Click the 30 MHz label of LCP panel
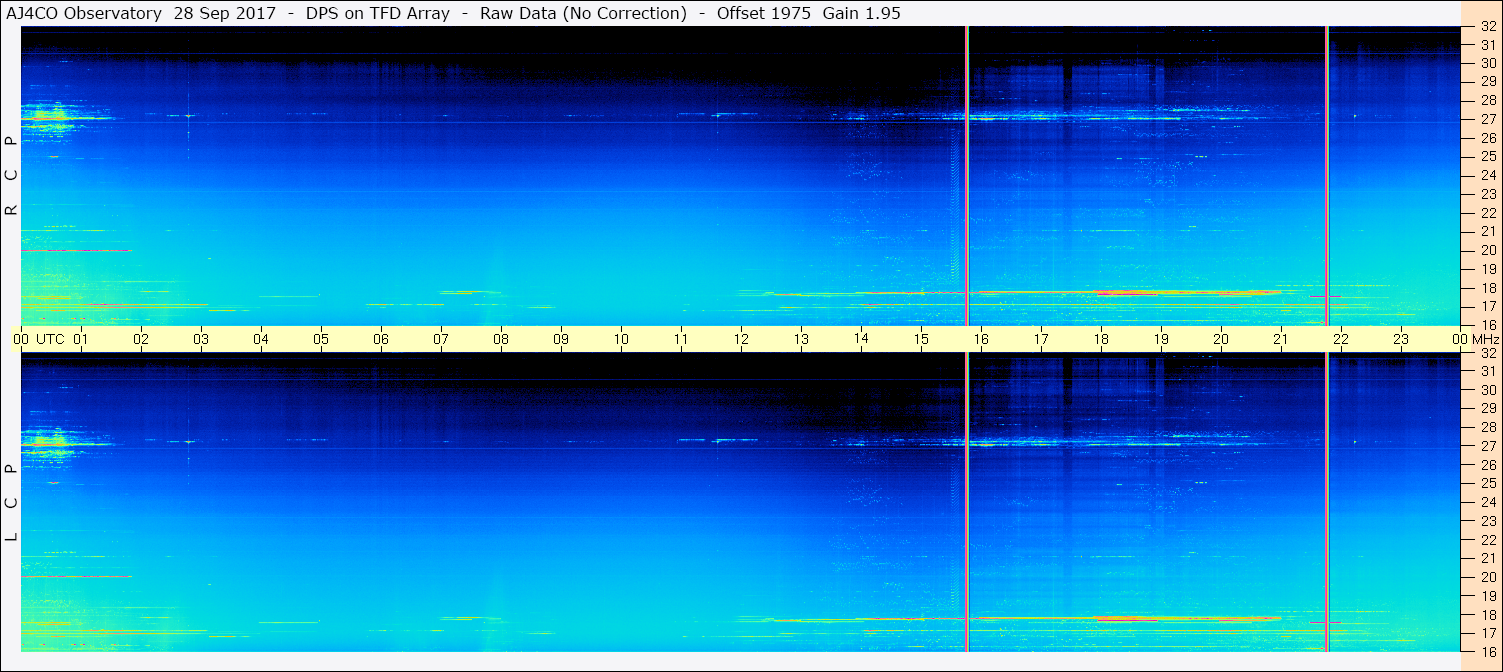Screen dimensions: 1503x672 [1488, 390]
